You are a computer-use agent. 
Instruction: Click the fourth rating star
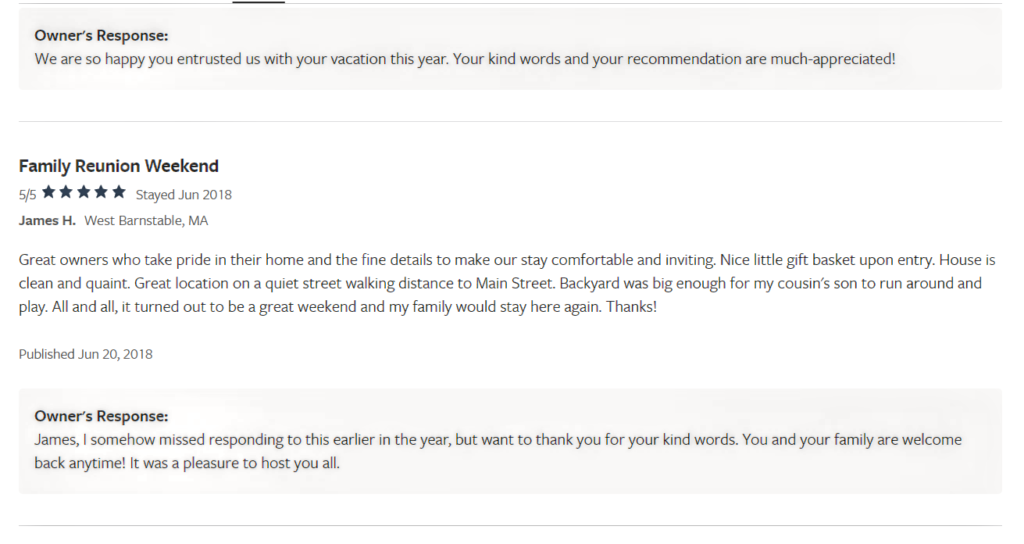point(101,192)
